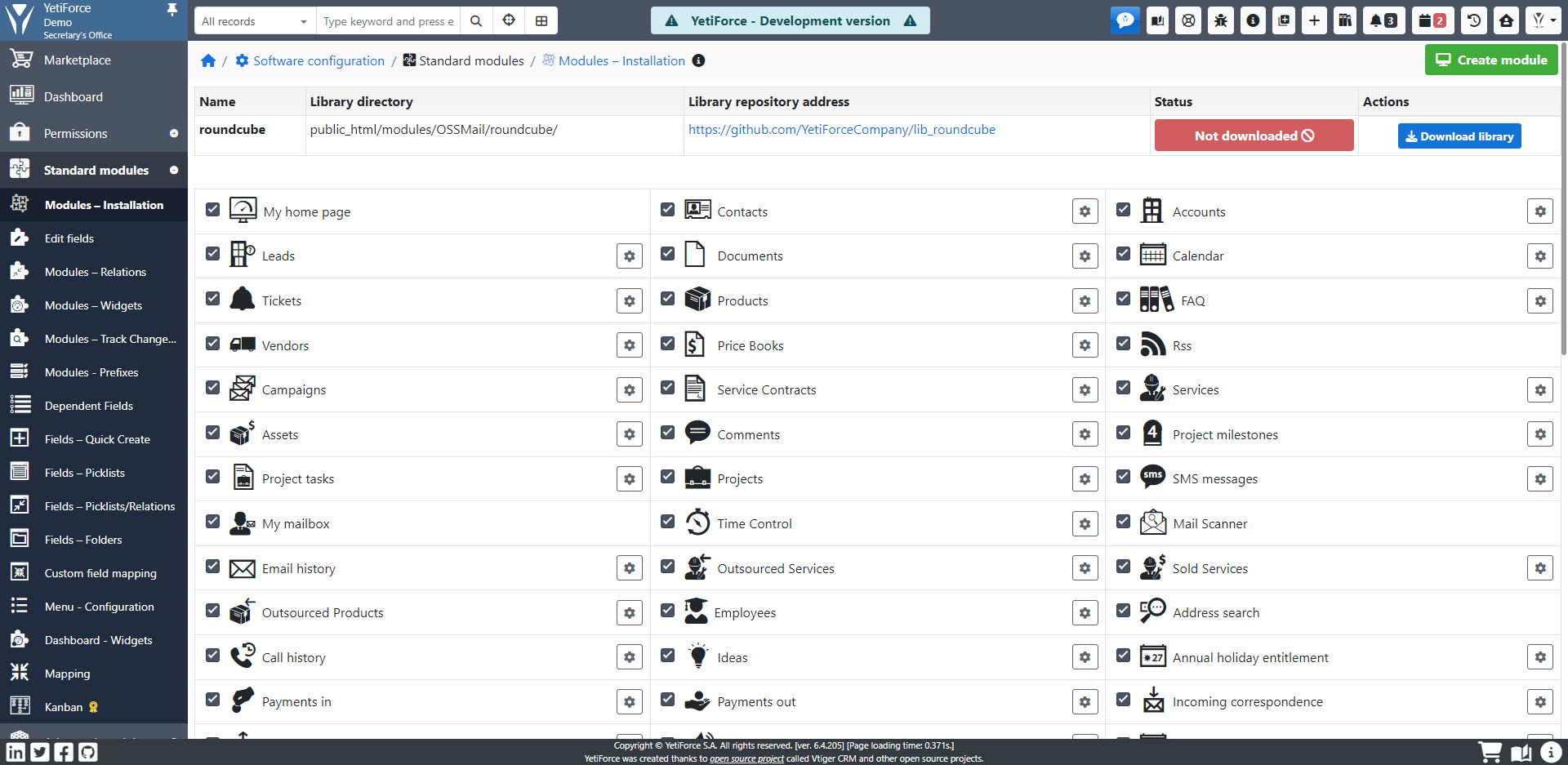
Task: Go to Modules – Relations in sidebar
Action: [94, 272]
